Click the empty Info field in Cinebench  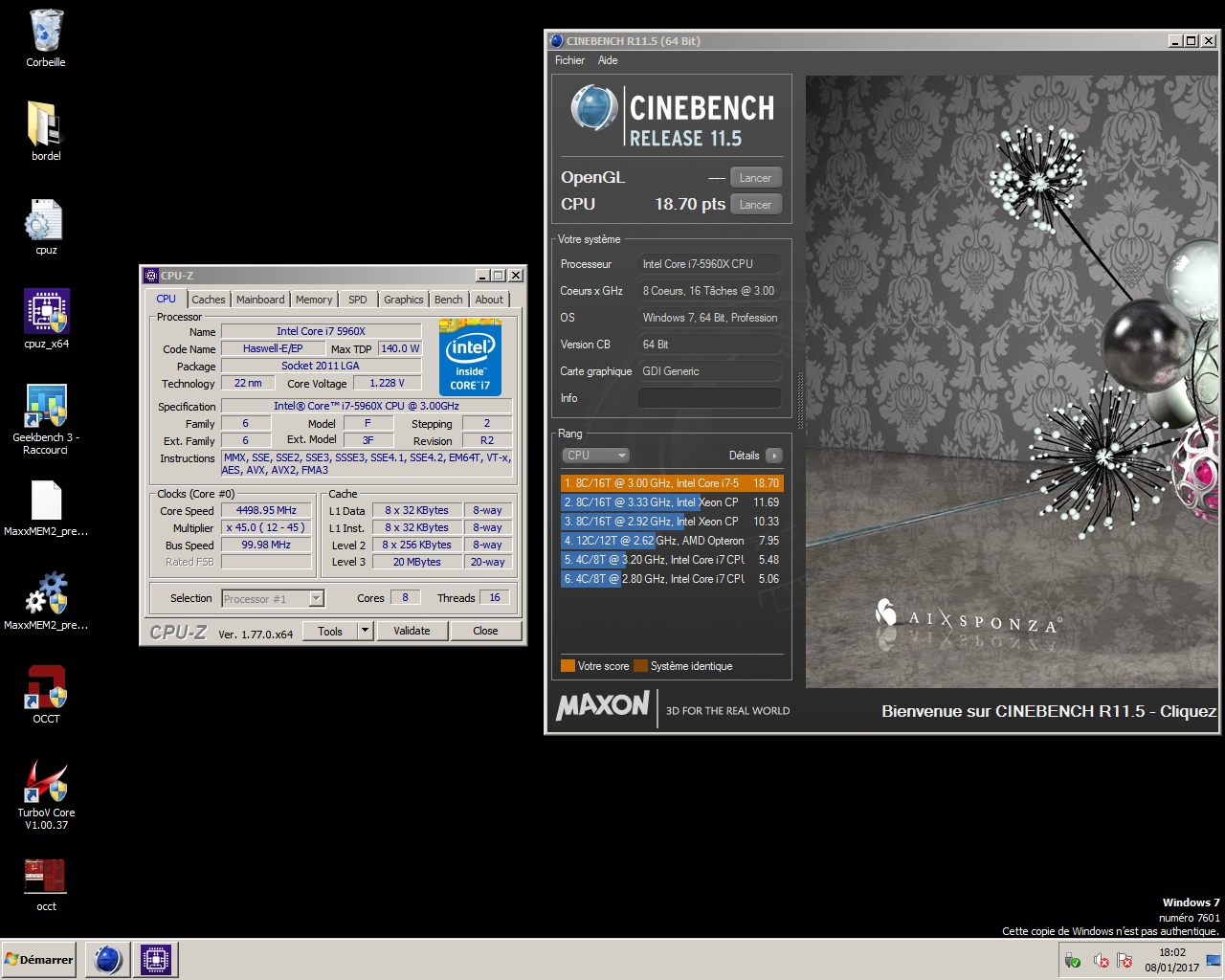tap(709, 398)
